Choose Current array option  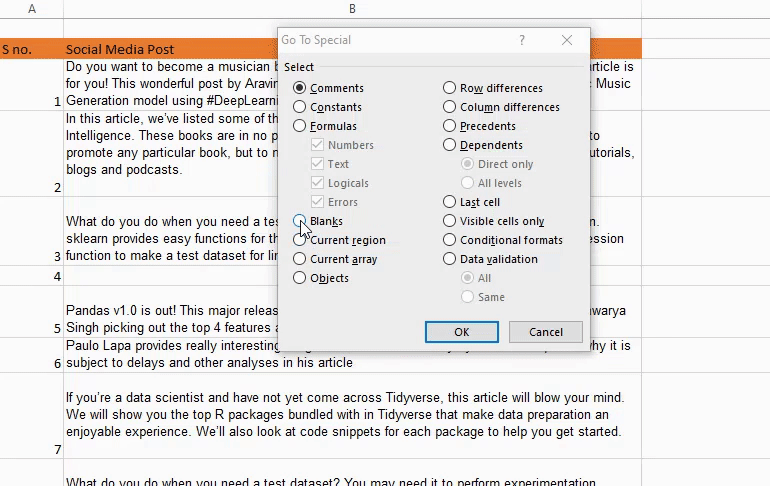[x=300, y=259]
